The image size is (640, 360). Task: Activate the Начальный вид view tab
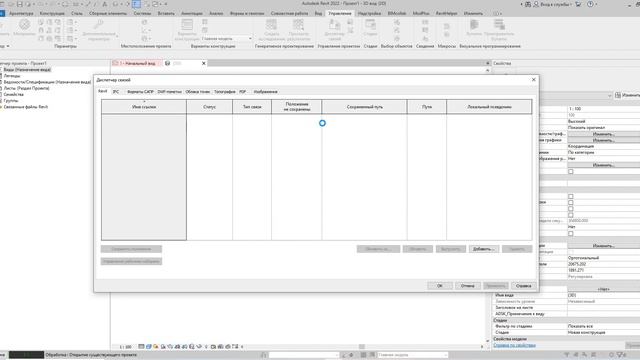tap(138, 63)
